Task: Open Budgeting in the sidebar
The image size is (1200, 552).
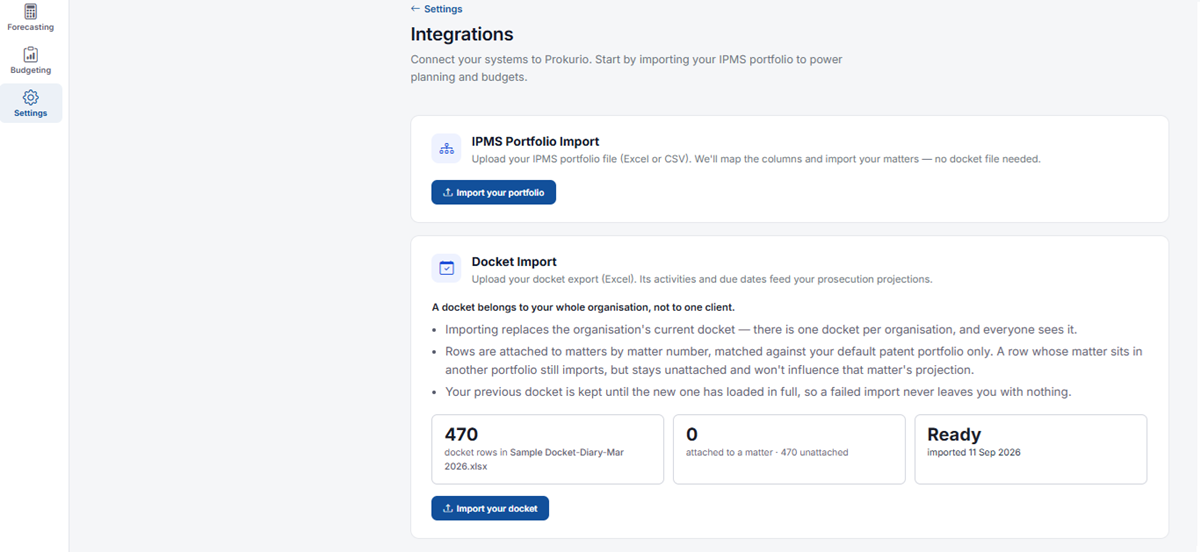Action: click(30, 61)
